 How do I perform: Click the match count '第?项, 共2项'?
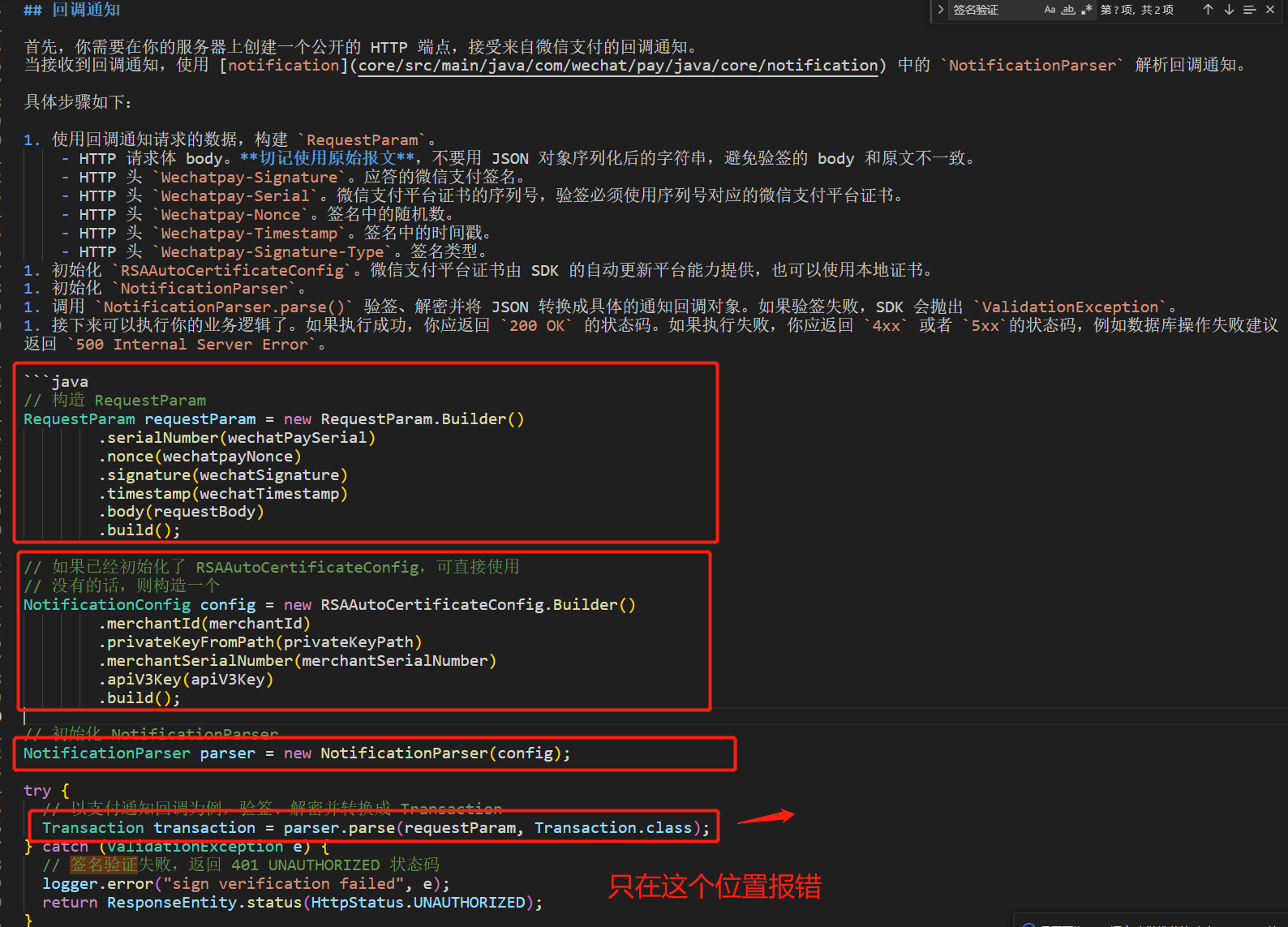pyautogui.click(x=1136, y=10)
